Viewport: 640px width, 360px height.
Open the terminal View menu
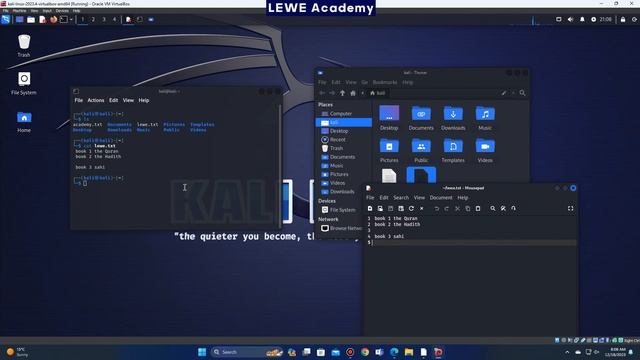[128, 100]
